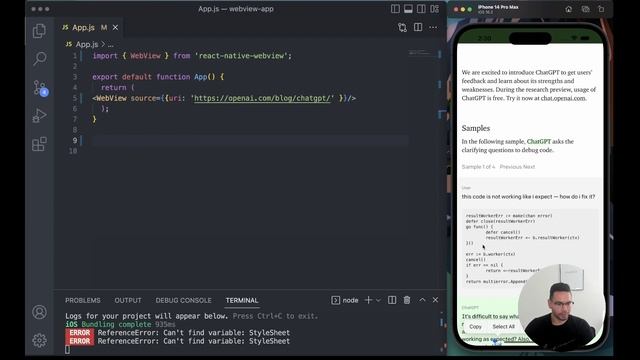Image resolution: width=640 pixels, height=360 pixels.
Task: Click App.js in the breadcrumb
Action: pos(87,44)
